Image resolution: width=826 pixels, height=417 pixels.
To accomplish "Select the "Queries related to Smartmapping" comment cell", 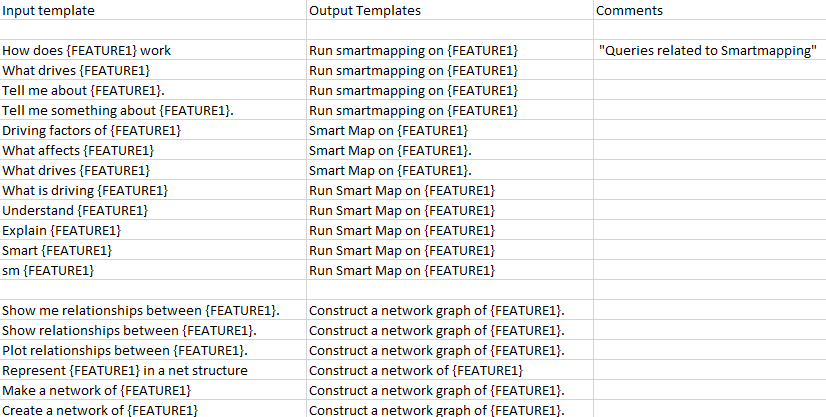I will tap(710, 50).
